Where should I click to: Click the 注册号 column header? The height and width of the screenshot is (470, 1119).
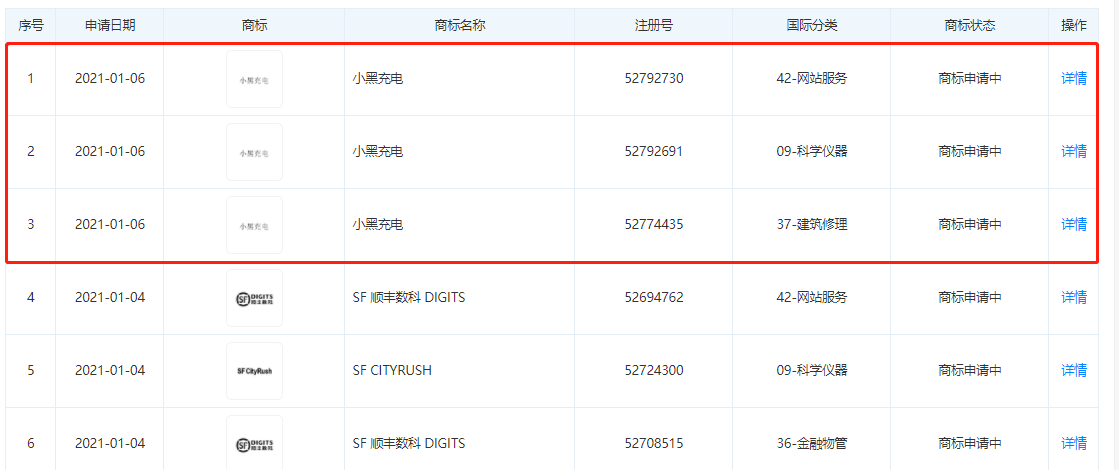(654, 25)
